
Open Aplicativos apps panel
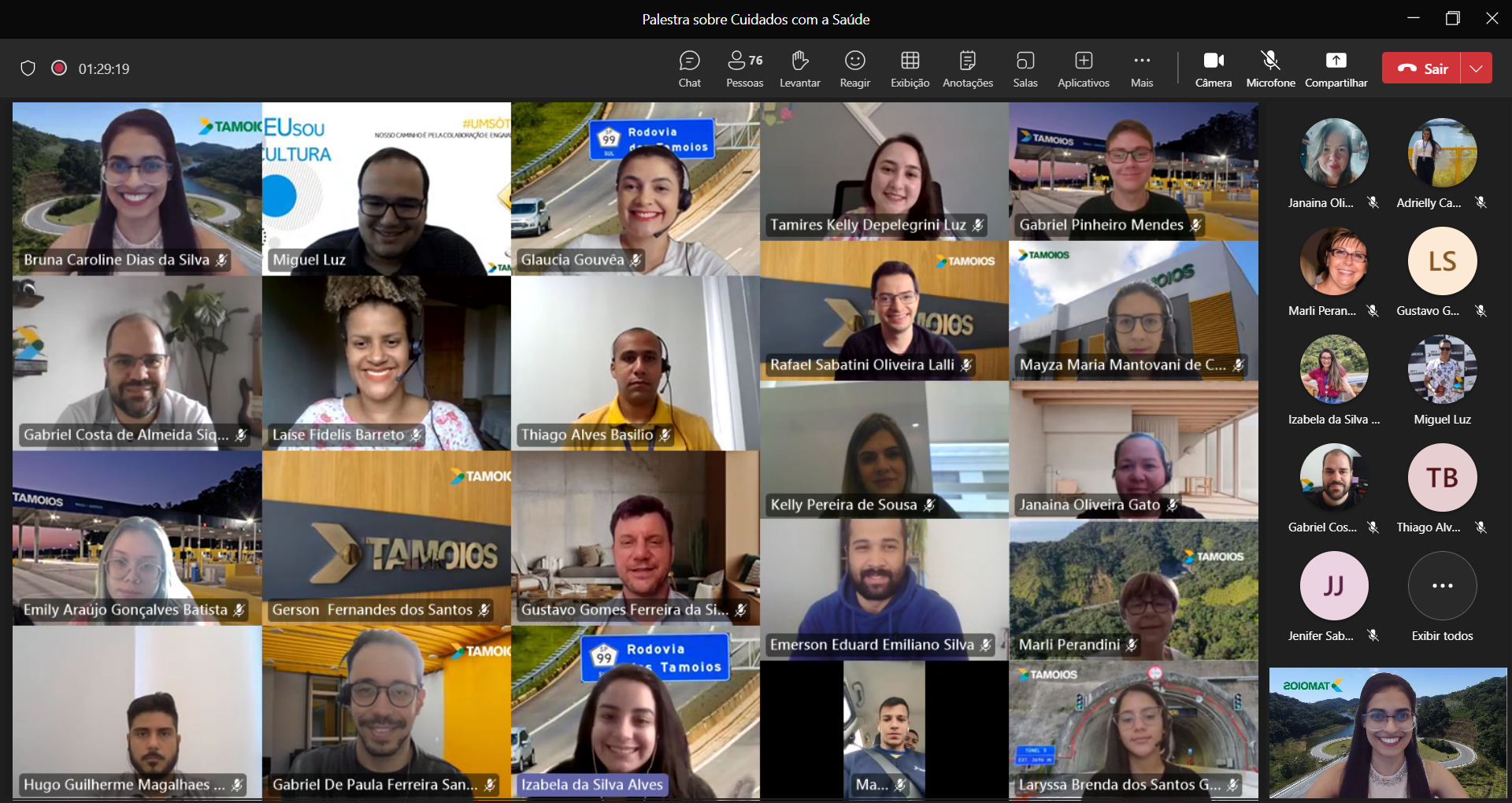[1083, 68]
